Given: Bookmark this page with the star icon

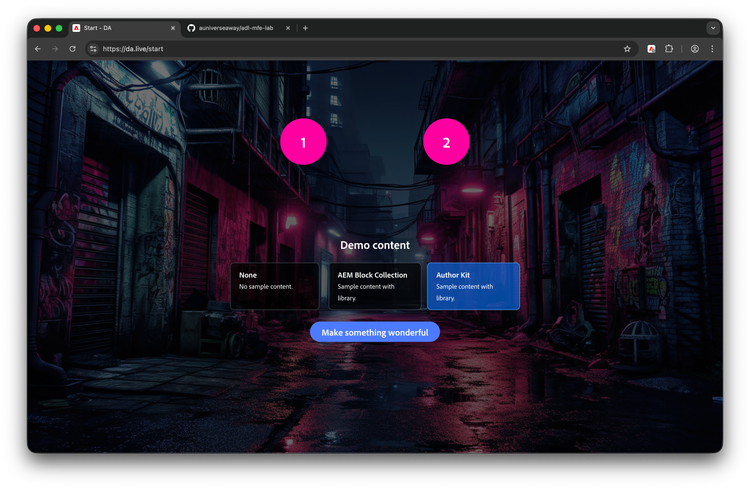Looking at the screenshot, I should click(627, 48).
